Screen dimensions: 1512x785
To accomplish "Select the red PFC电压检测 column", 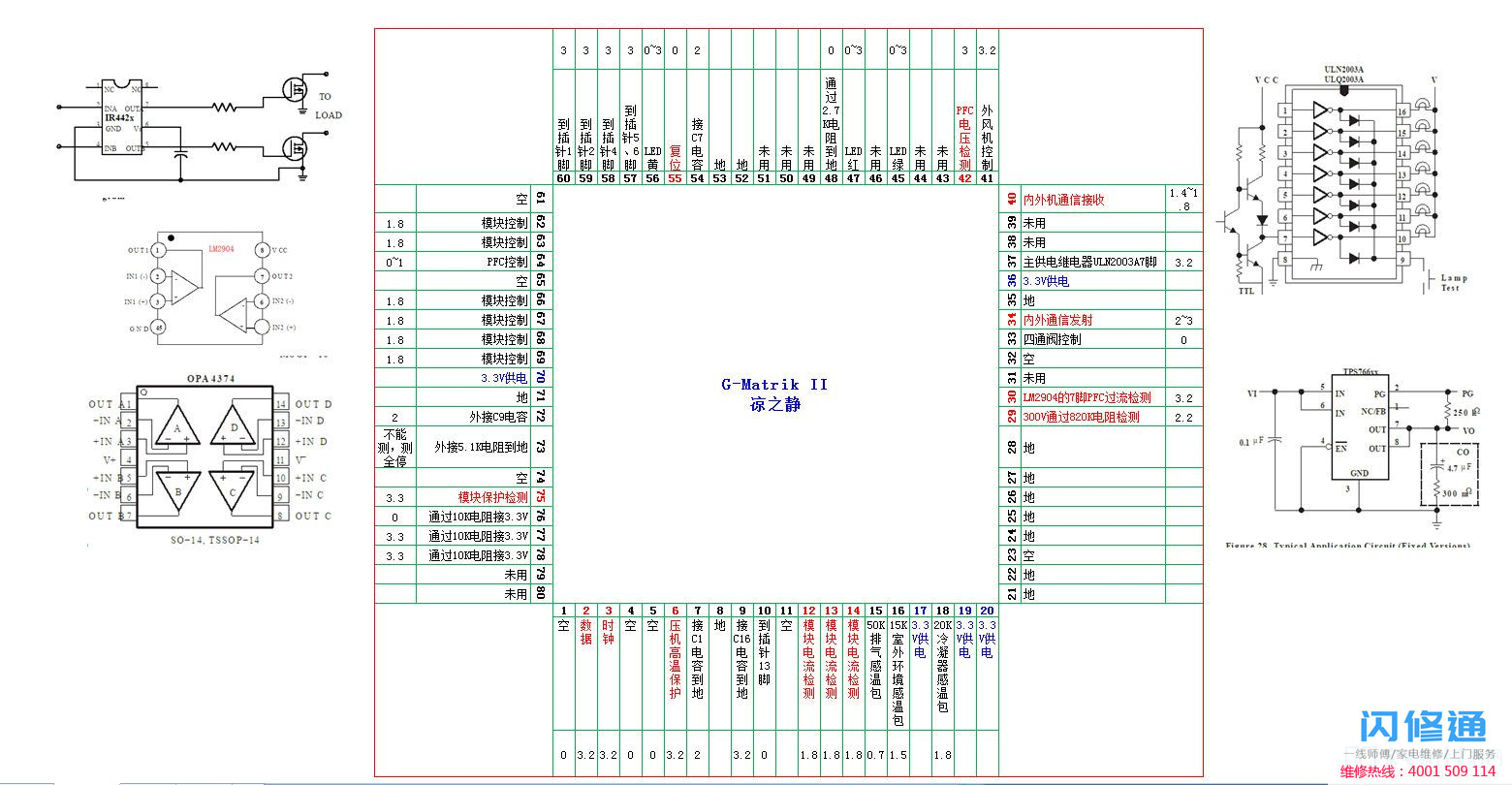I will (x=963, y=139).
